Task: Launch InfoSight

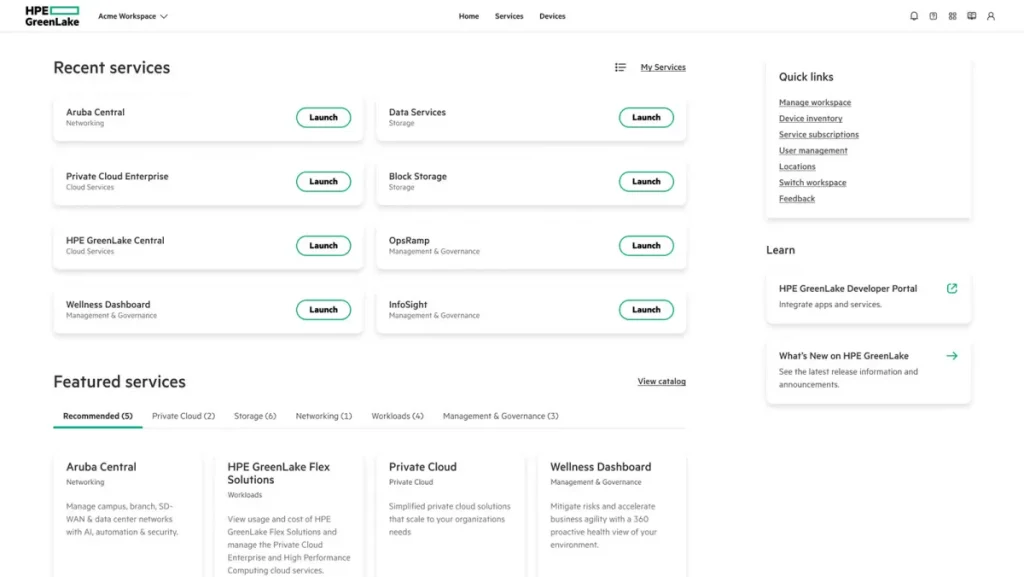Action: (x=646, y=309)
